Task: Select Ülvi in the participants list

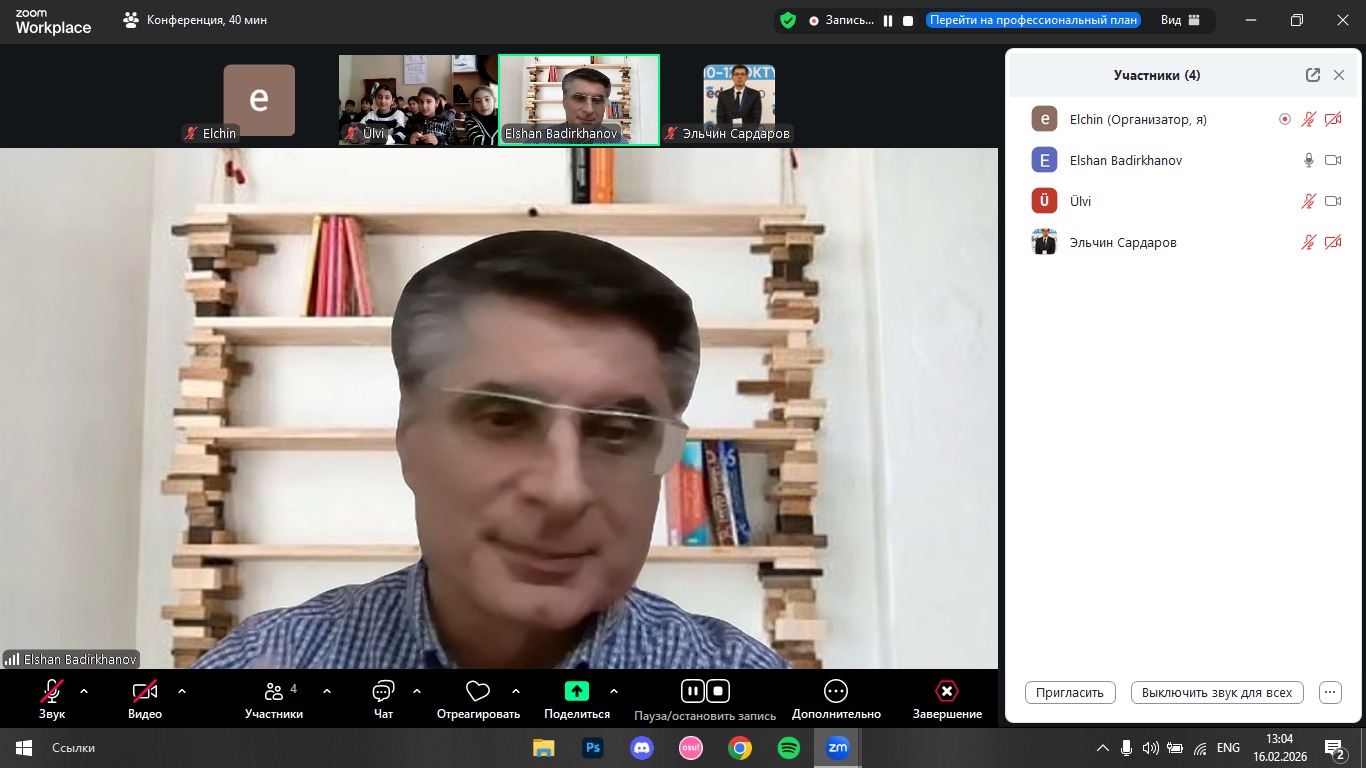Action: point(1080,201)
